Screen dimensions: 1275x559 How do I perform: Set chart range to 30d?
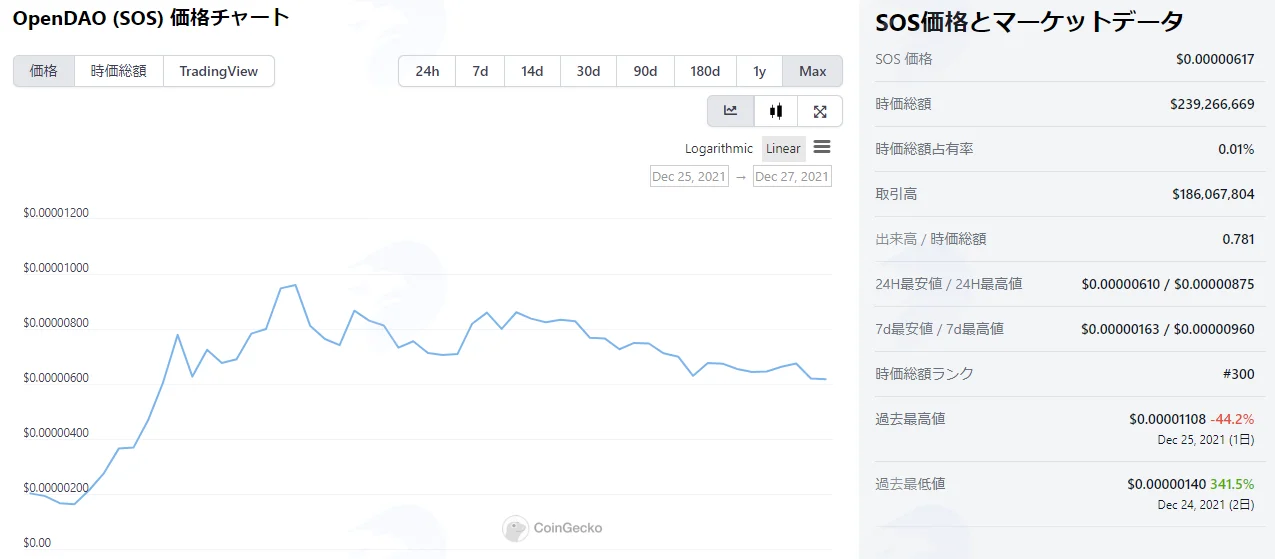click(x=588, y=71)
